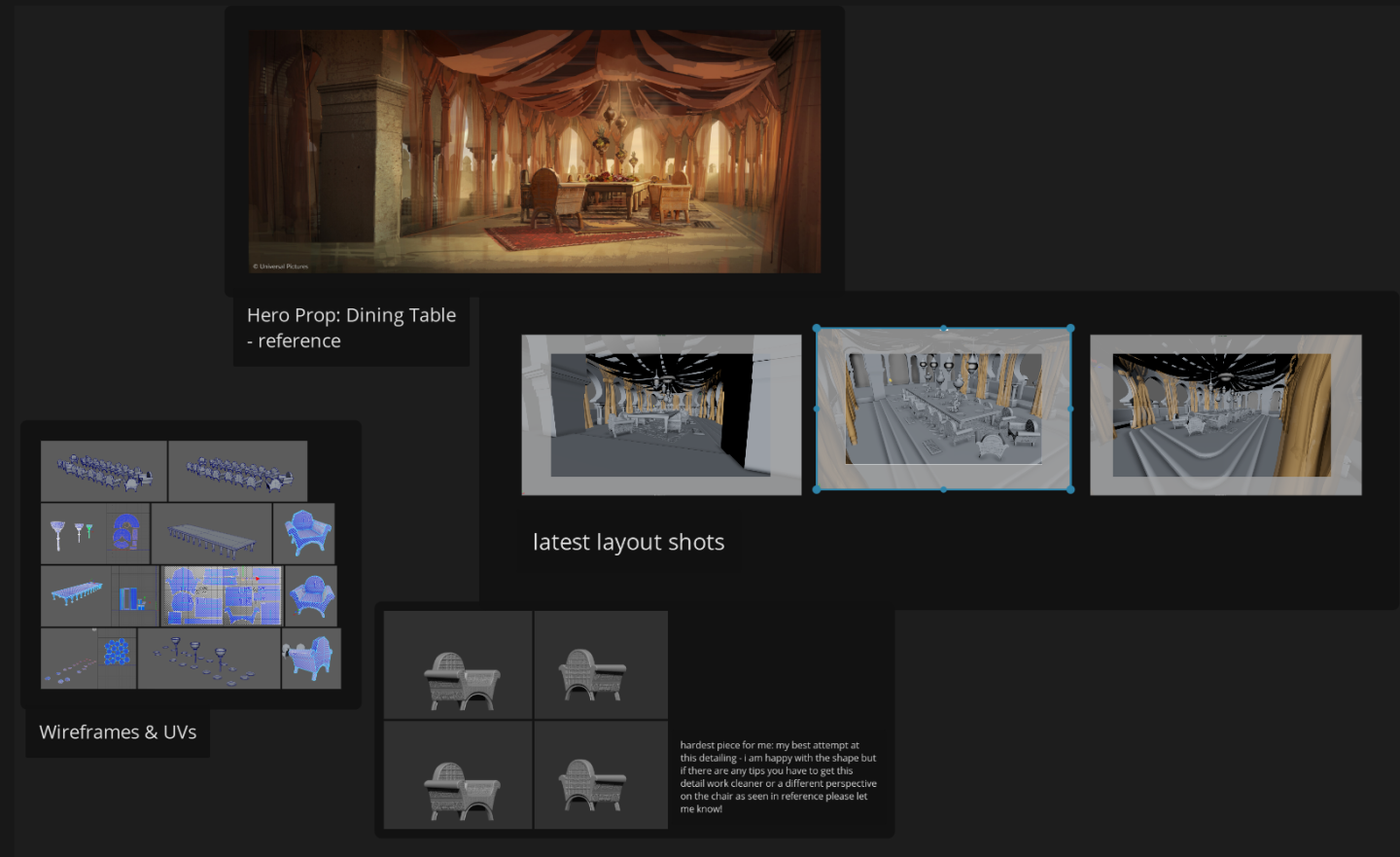Grab the bottom-left corner handle of the selected shot
Image resolution: width=1400 pixels, height=857 pixels.
[x=817, y=489]
